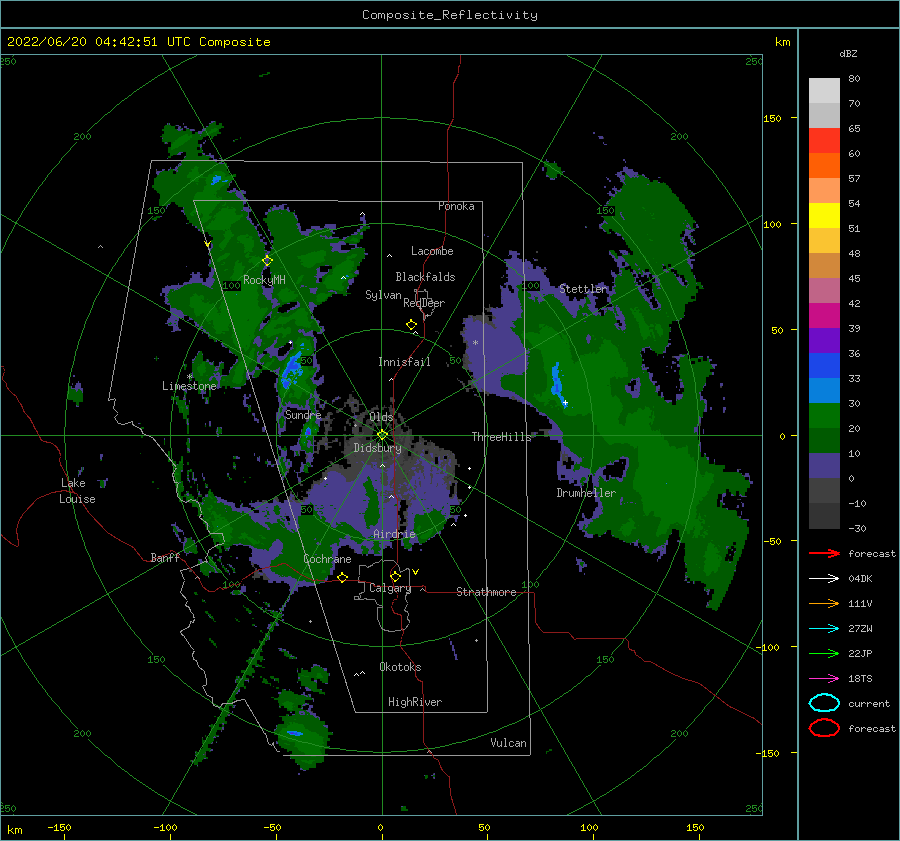Click the yellow diamond marker near Cochrane
This screenshot has width=900, height=841.
tap(343, 577)
